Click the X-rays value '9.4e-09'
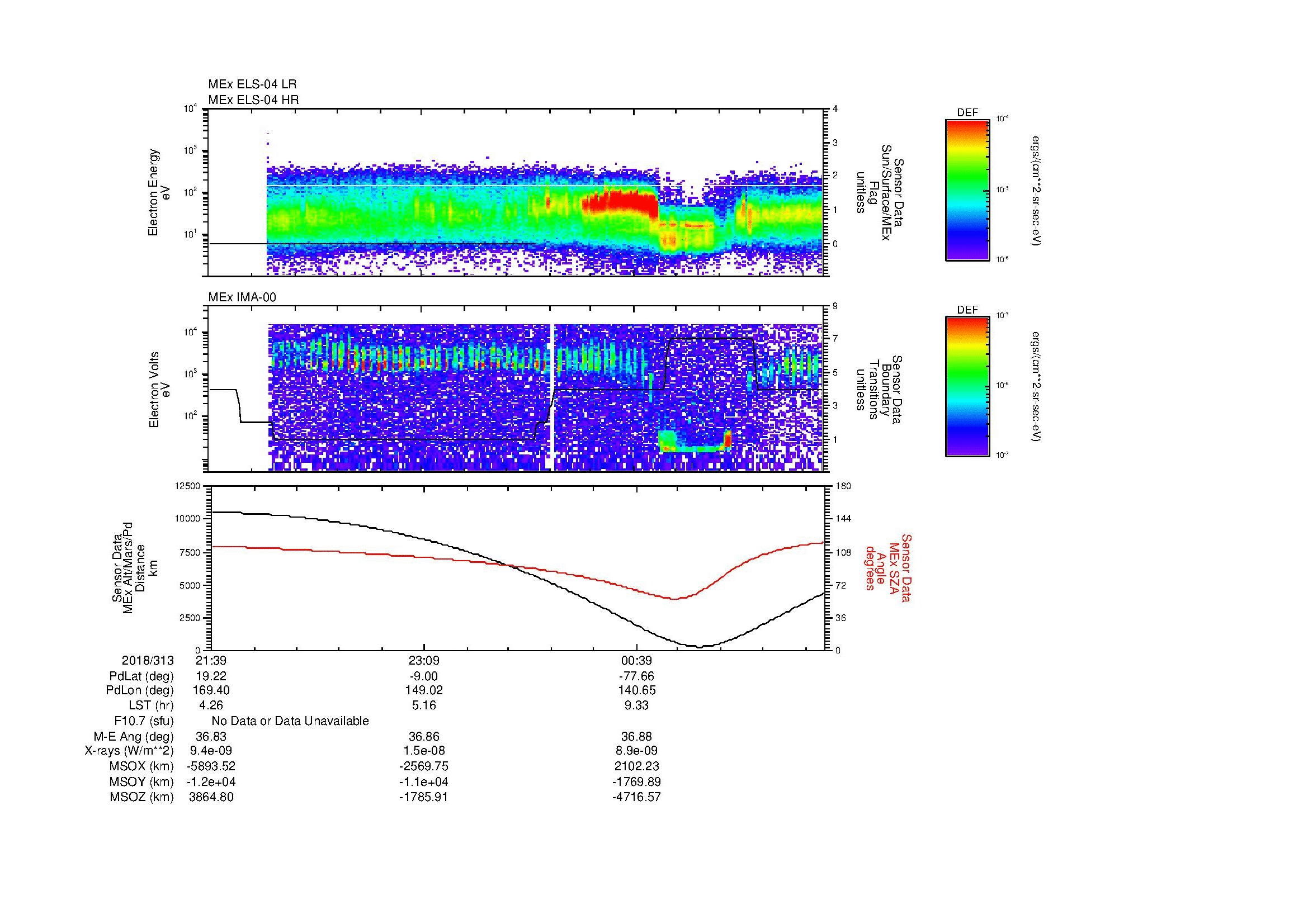 click(x=211, y=751)
